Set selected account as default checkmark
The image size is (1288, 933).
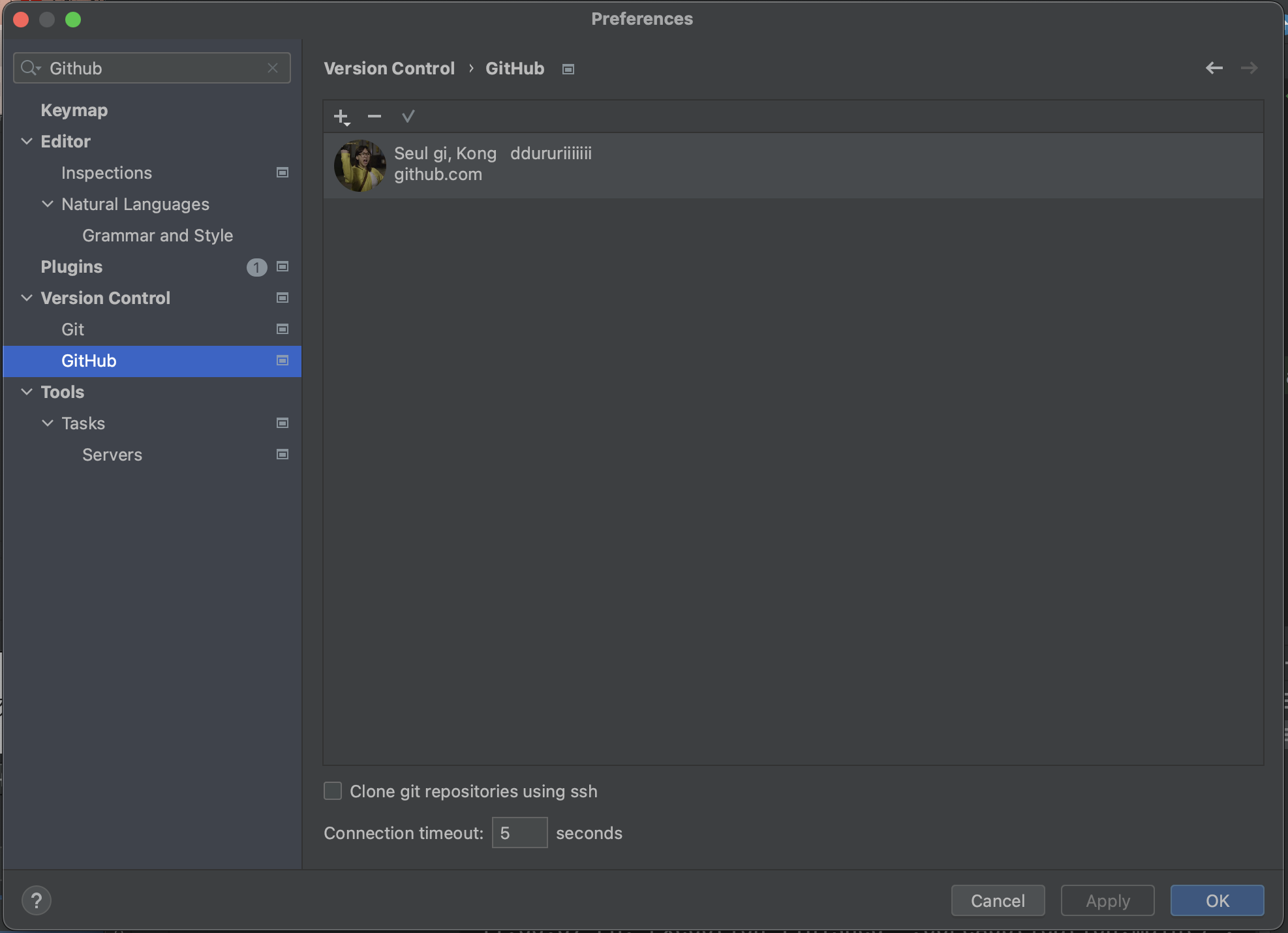tap(408, 117)
